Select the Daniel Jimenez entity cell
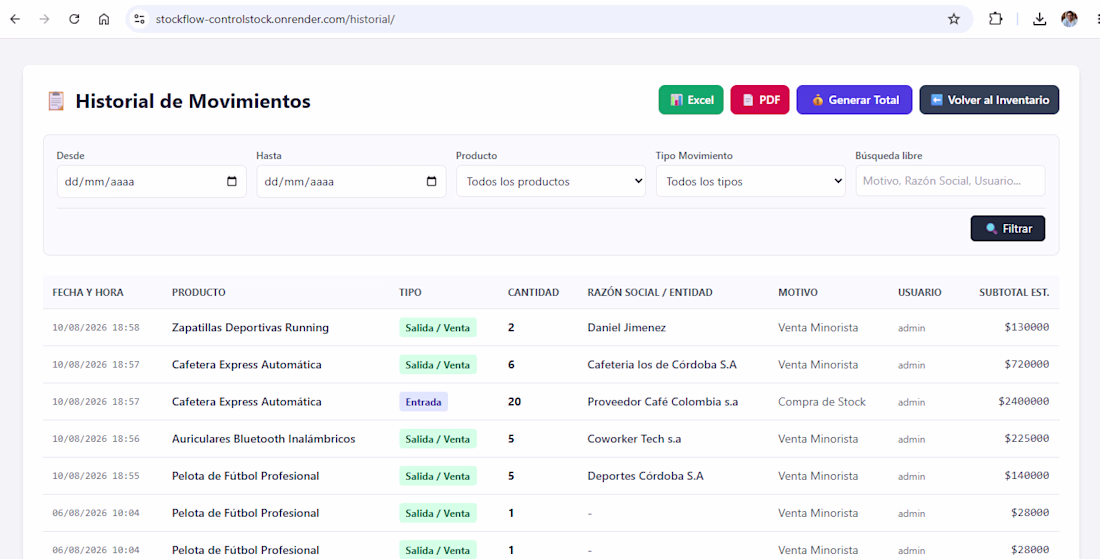 click(x=626, y=328)
